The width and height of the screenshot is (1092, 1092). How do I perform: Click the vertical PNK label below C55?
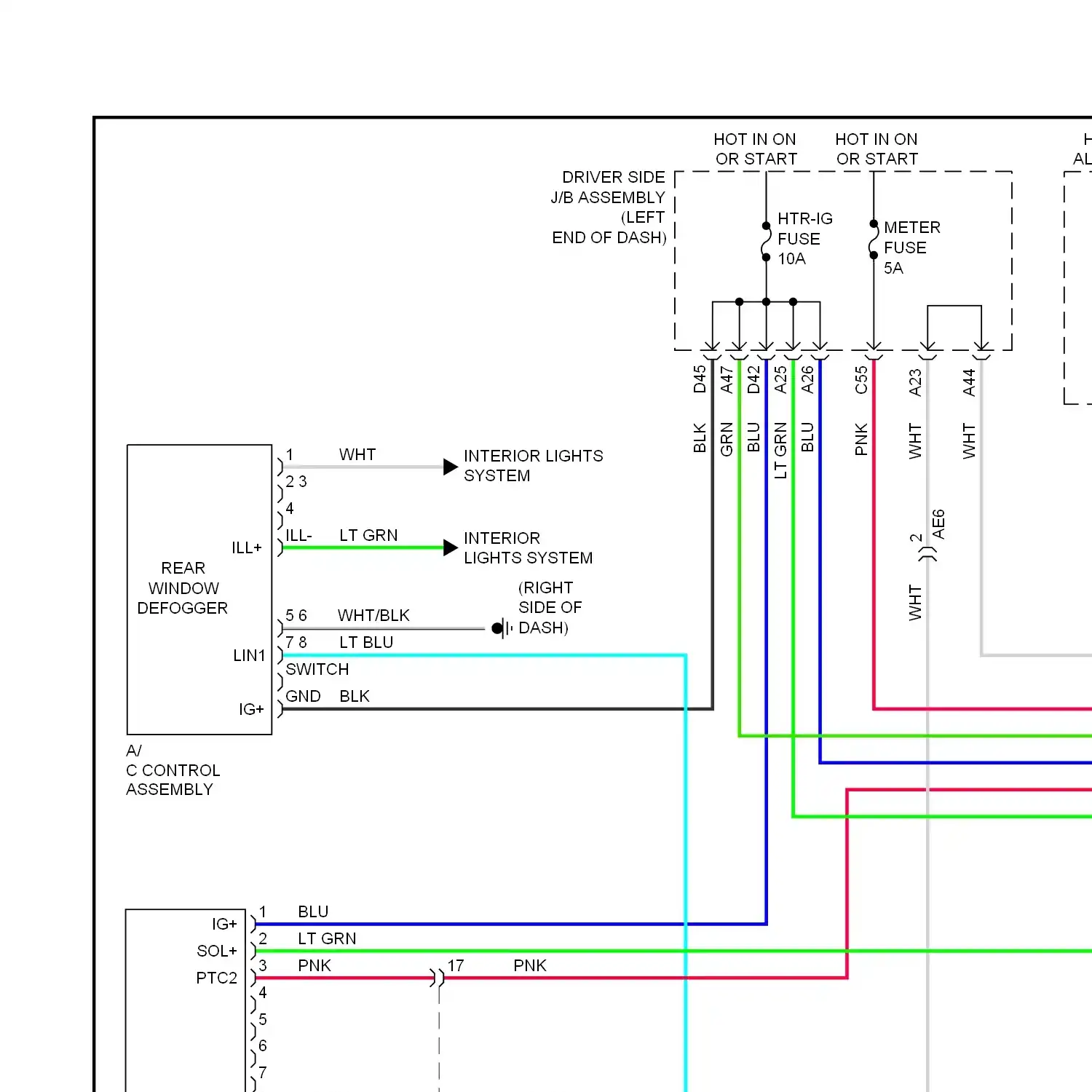pyautogui.click(x=861, y=440)
